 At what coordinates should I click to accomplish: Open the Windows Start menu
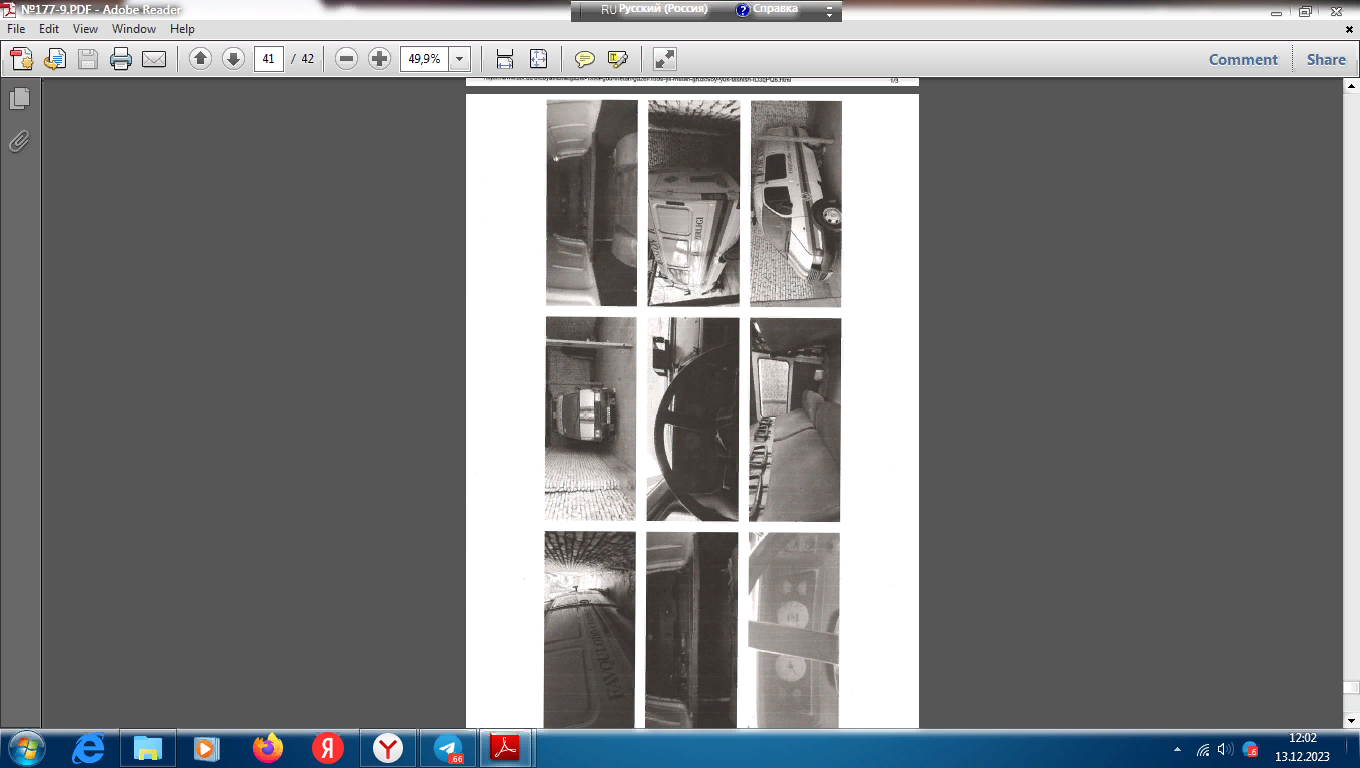[26, 748]
